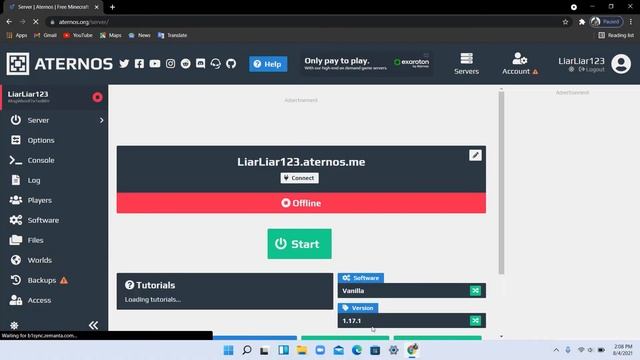Open Aternos Twitter page icon
Viewport: 640px width, 360px height.
click(x=124, y=64)
